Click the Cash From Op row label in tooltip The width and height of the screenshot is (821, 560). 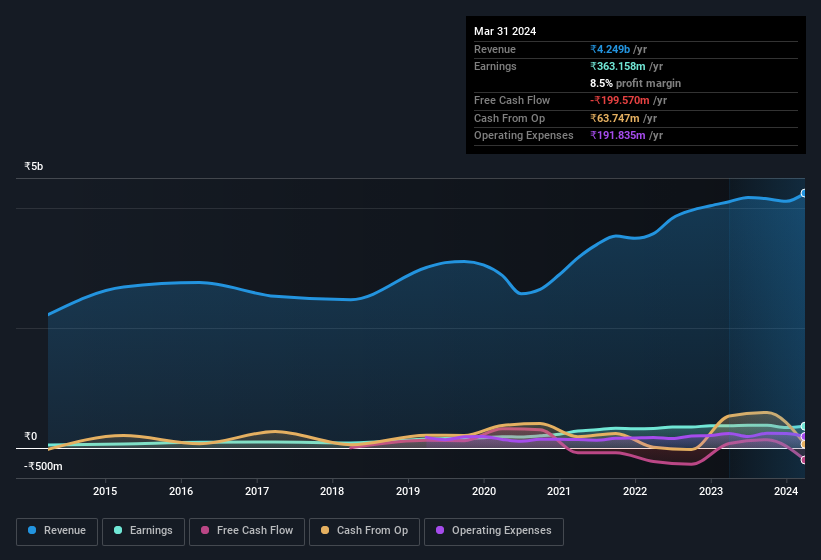509,118
